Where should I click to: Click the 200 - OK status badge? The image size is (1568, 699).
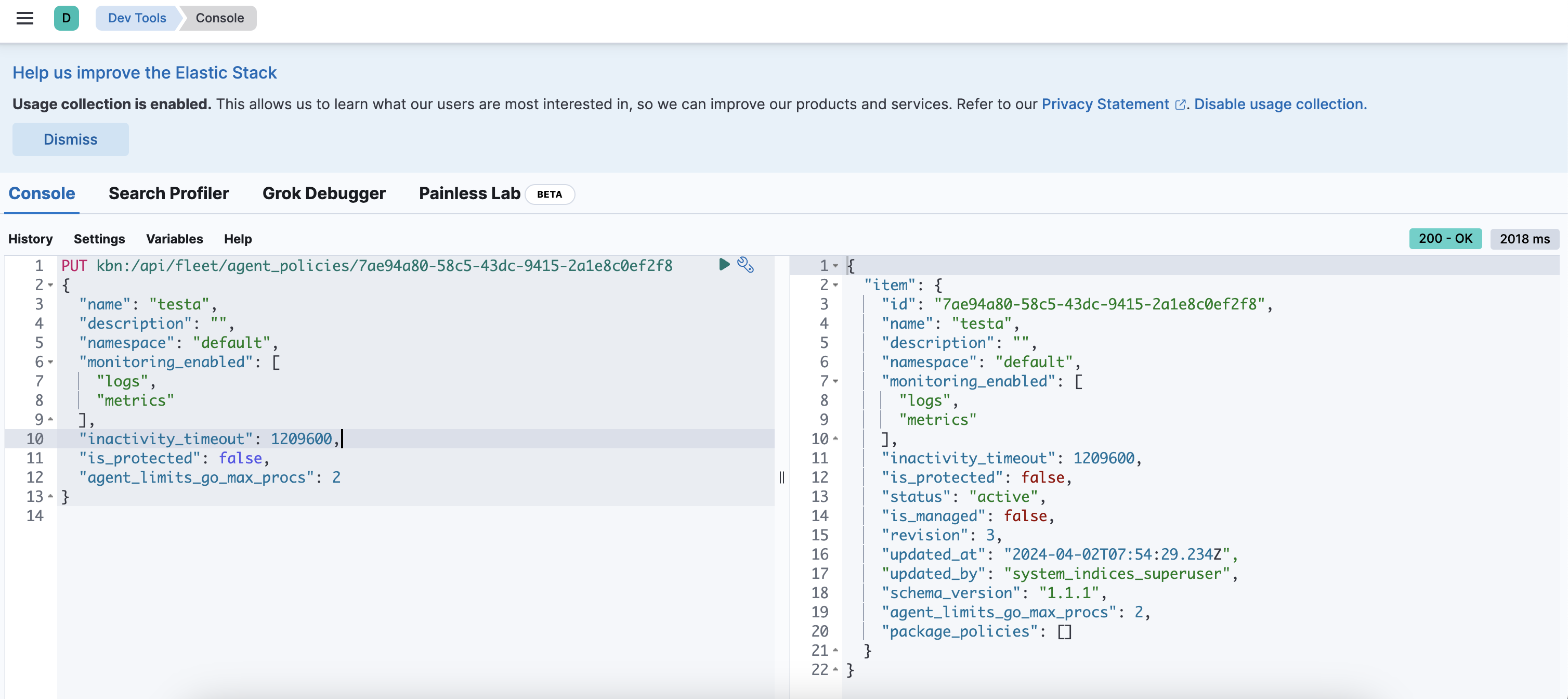(1445, 239)
